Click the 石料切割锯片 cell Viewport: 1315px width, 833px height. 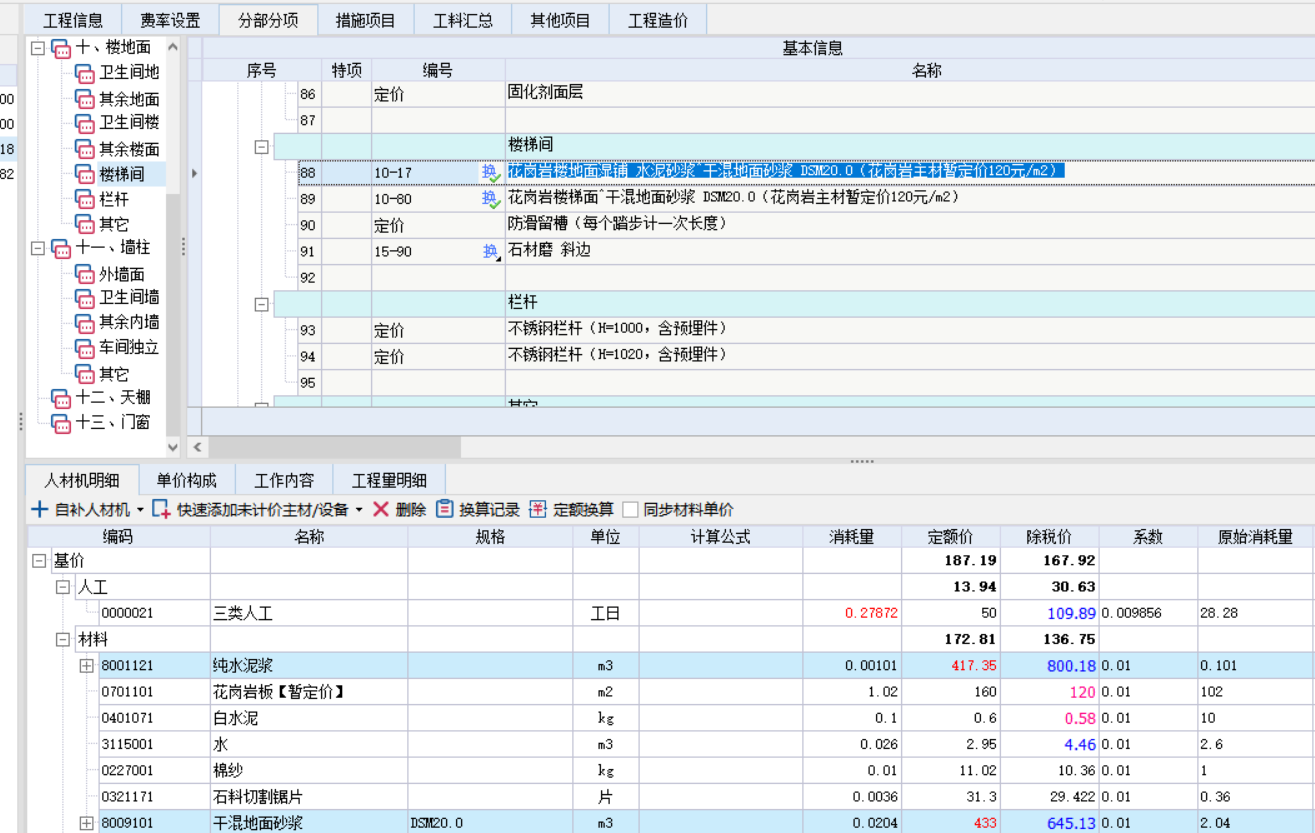(x=309, y=797)
